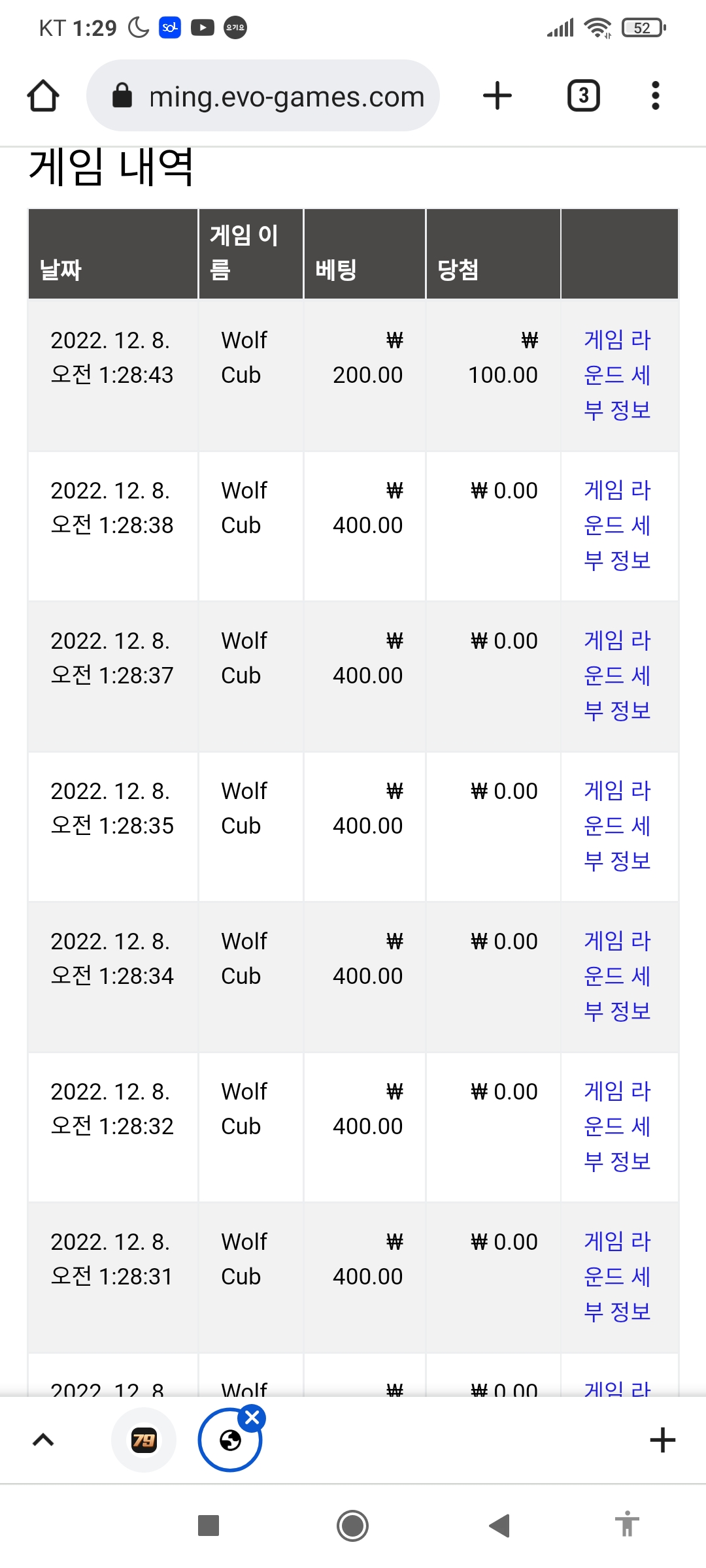Open the browser three-dot menu
Screen dimensions: 706x1568
coord(655,96)
